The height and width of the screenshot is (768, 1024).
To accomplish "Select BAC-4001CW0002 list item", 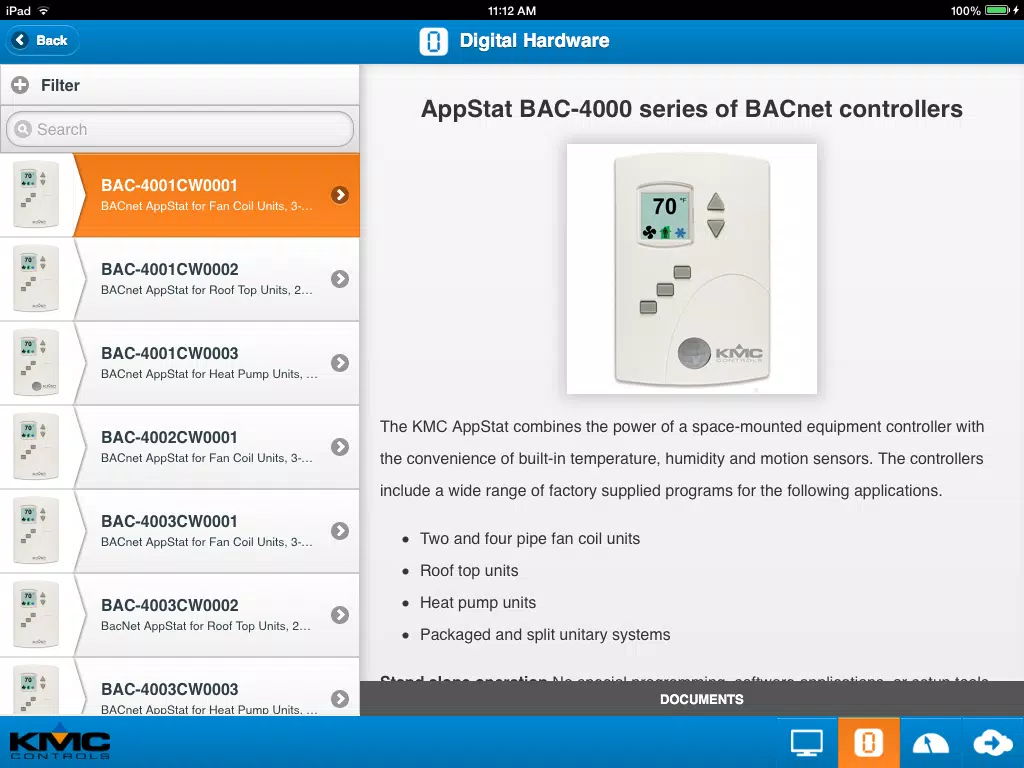I will 180,279.
